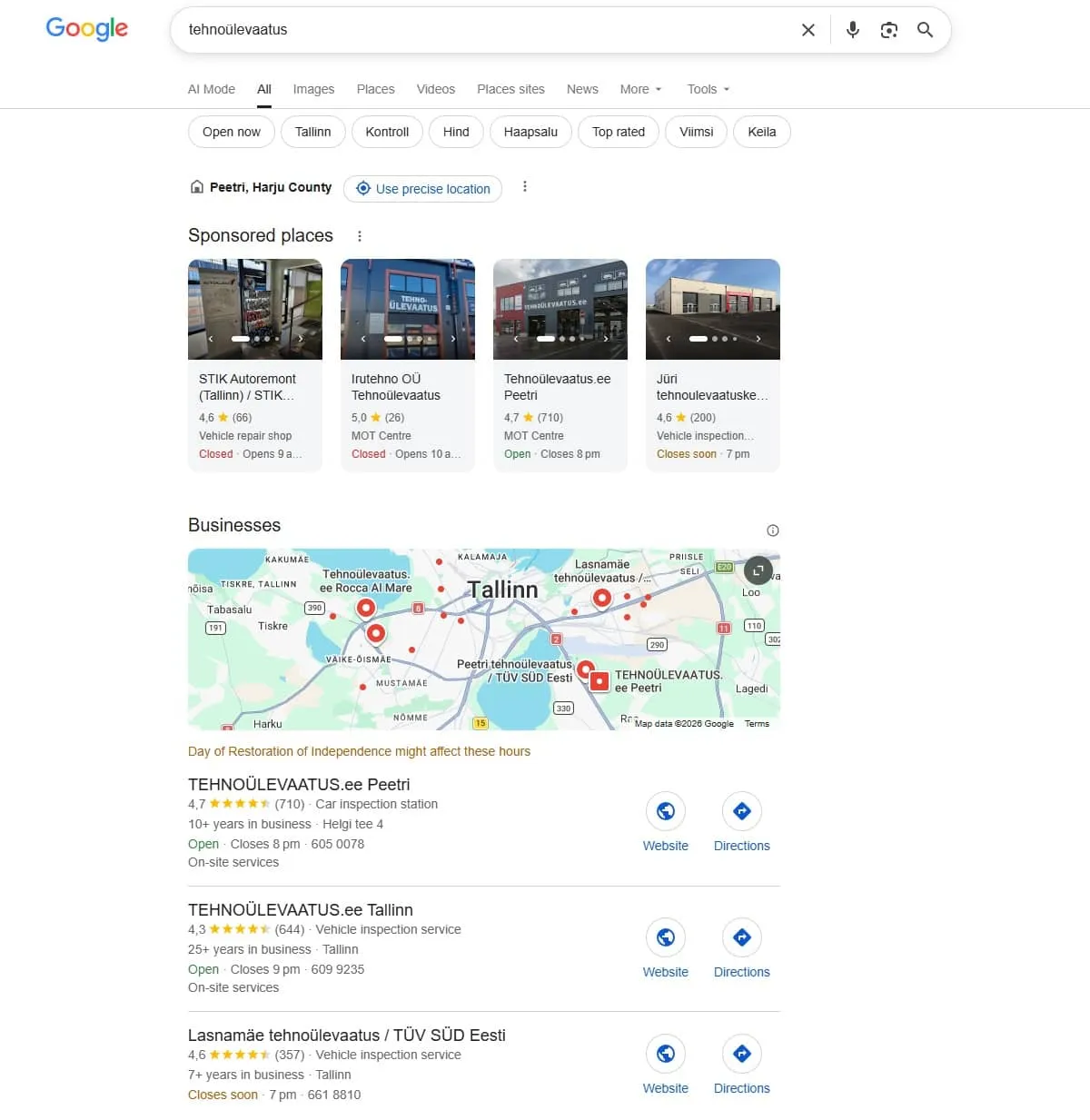This screenshot has height=1120, width=1090.
Task: Click Tehnoülevaatus.ee Peetri sponsored card title
Action: click(x=558, y=387)
